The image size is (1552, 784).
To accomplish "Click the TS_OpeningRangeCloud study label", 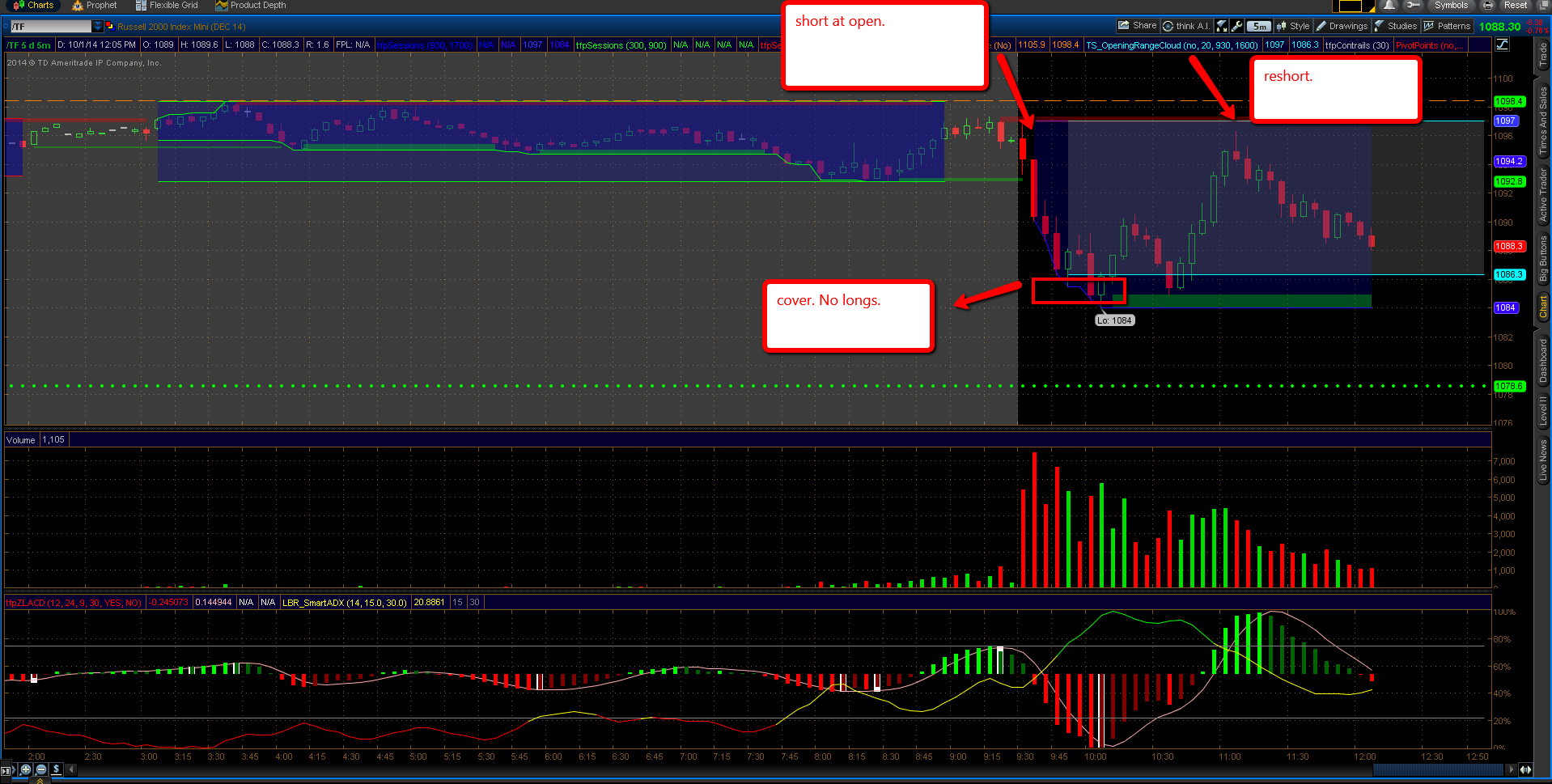I will 1172,45.
